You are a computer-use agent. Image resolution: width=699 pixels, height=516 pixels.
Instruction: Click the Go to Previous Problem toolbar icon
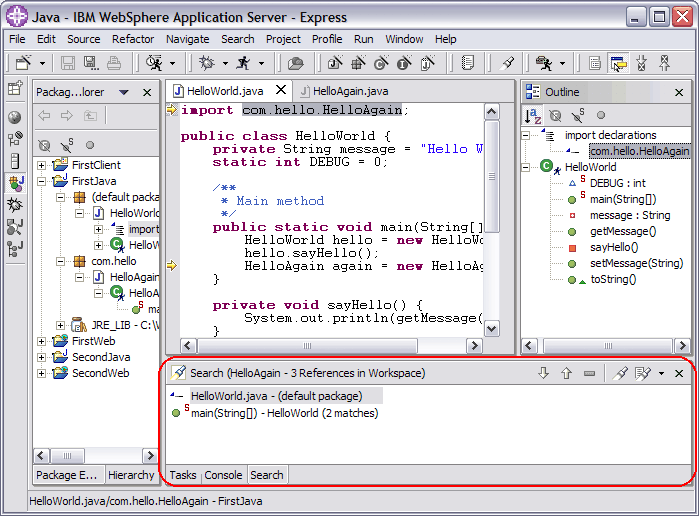point(665,63)
